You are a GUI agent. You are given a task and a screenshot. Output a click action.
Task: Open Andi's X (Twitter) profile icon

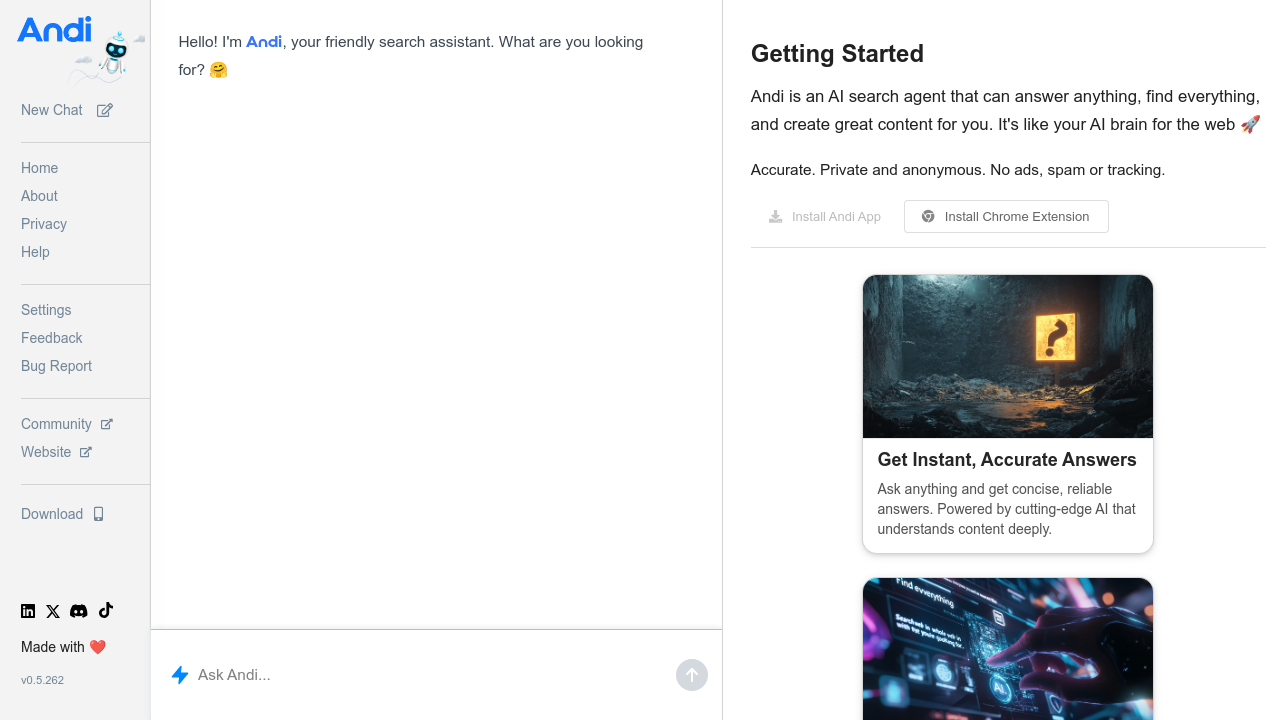pos(53,611)
